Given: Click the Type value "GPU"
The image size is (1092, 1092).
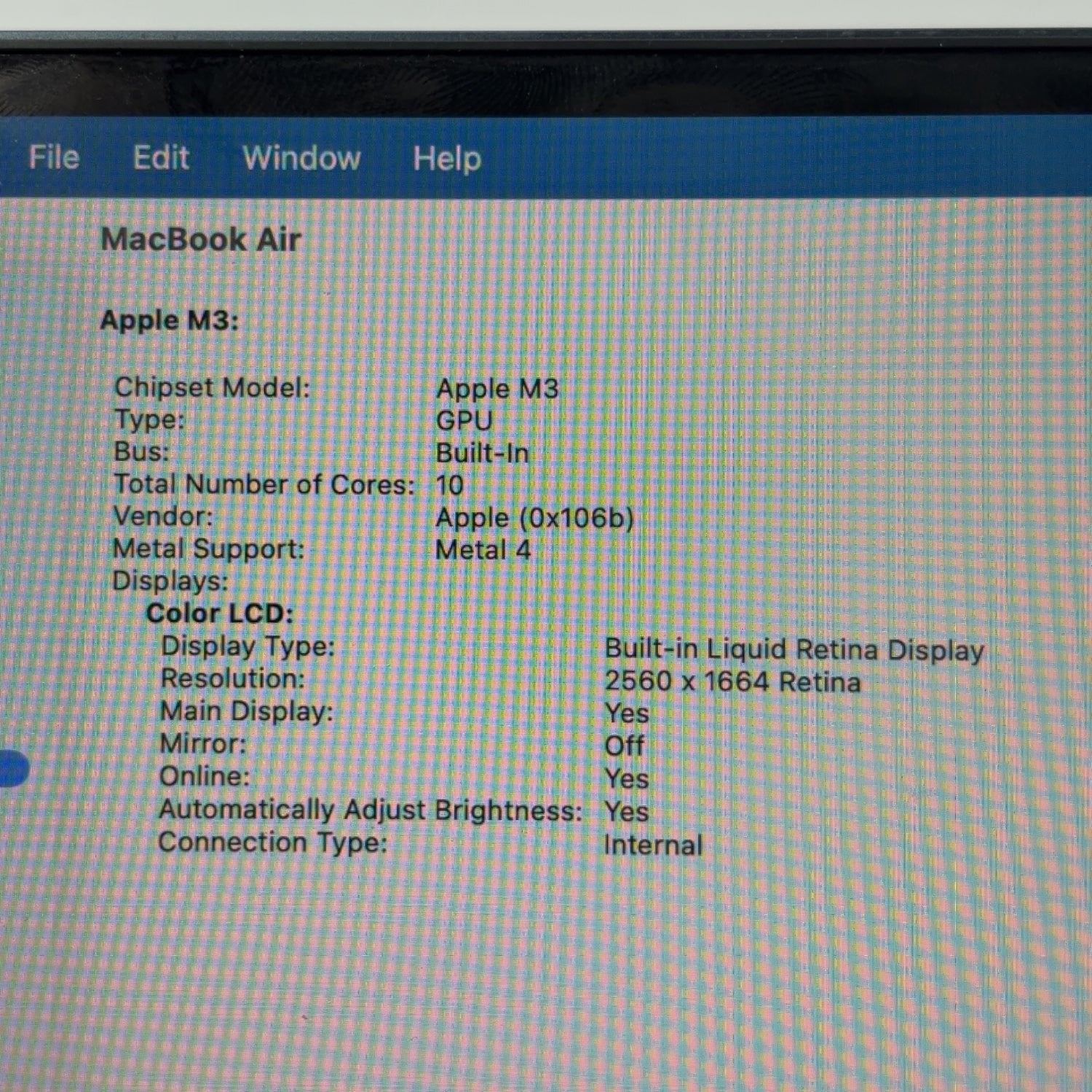Looking at the screenshot, I should (x=464, y=421).
